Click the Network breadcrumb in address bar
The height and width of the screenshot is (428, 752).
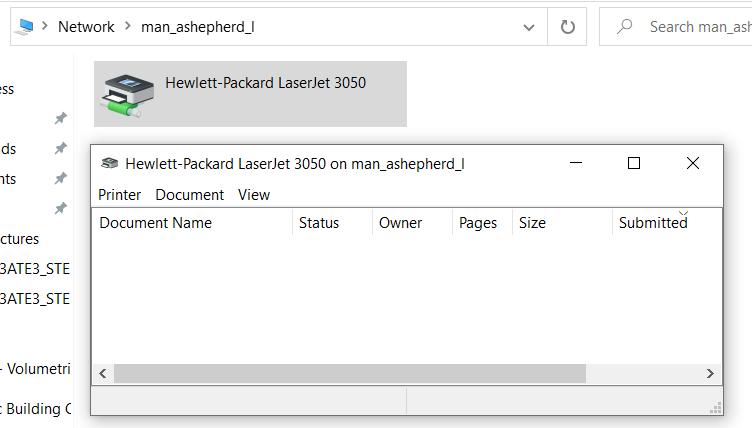(86, 27)
